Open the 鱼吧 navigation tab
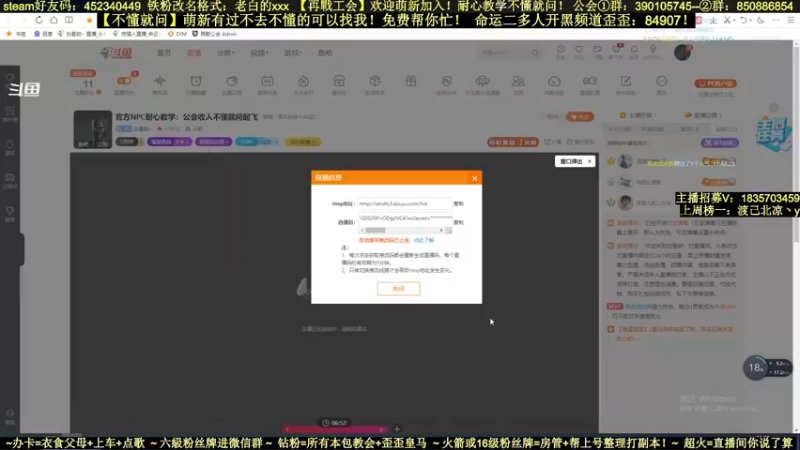Viewport: 800px width, 450px height. tap(325, 53)
